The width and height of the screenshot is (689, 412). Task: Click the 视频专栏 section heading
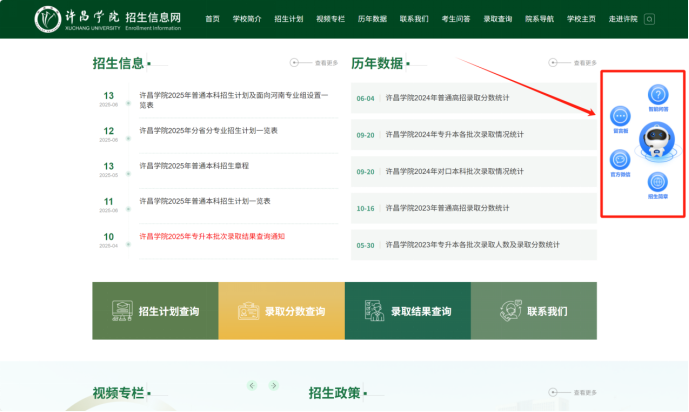pos(118,393)
